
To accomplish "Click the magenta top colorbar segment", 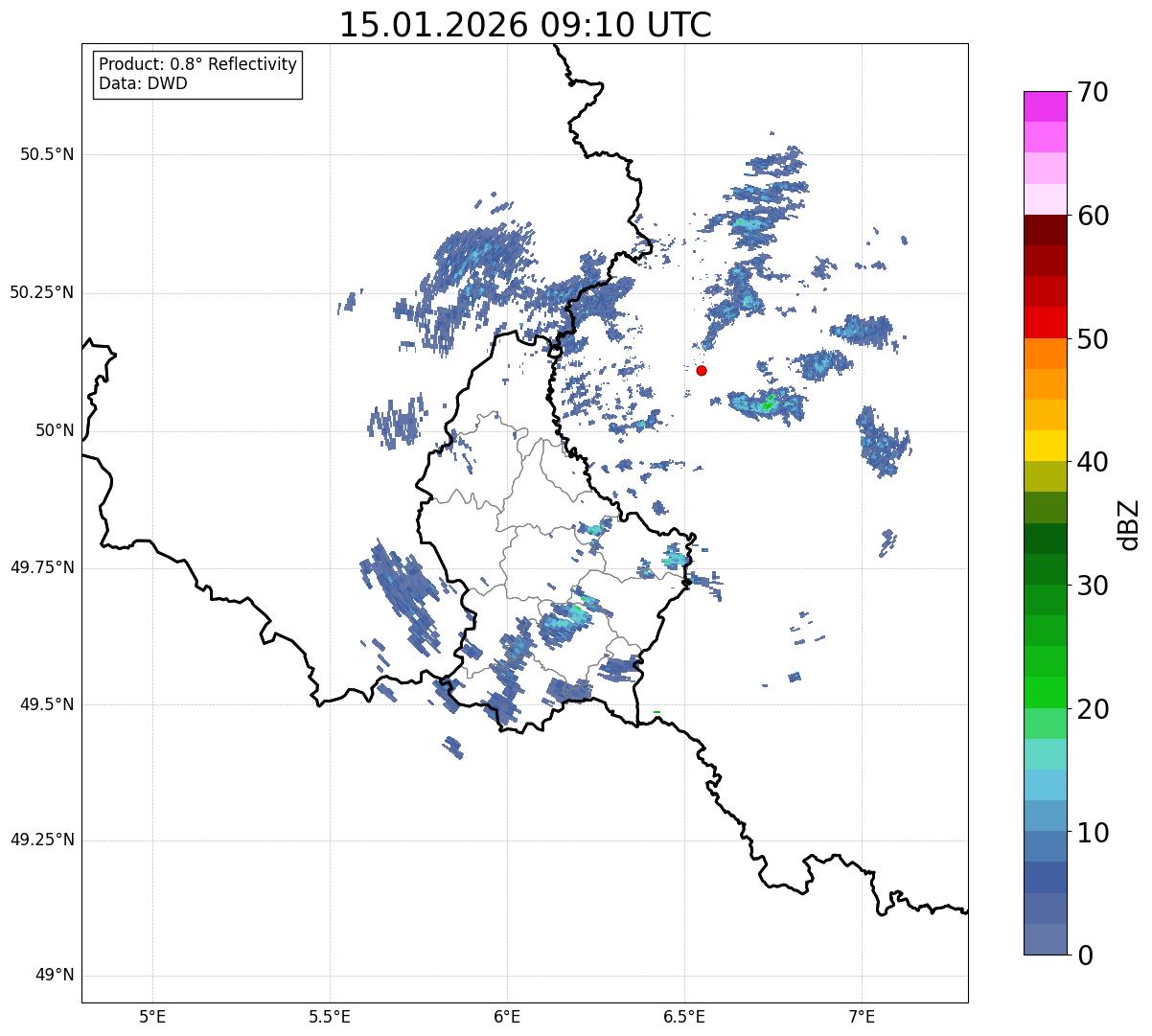I will (x=1045, y=106).
